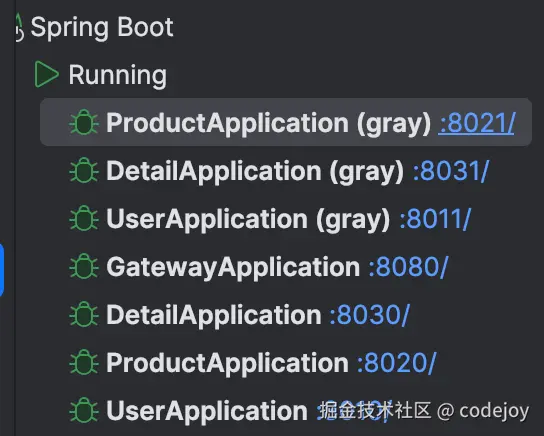
Task: Click debug bug icon of UserApplication (gray)
Action: coord(84,218)
